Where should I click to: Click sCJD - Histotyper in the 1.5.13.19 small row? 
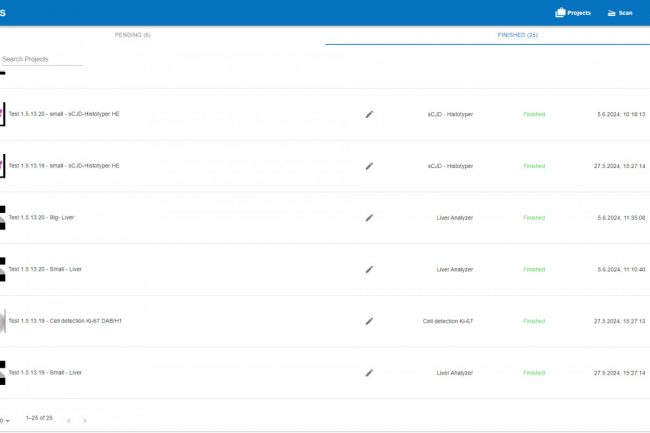(x=450, y=166)
